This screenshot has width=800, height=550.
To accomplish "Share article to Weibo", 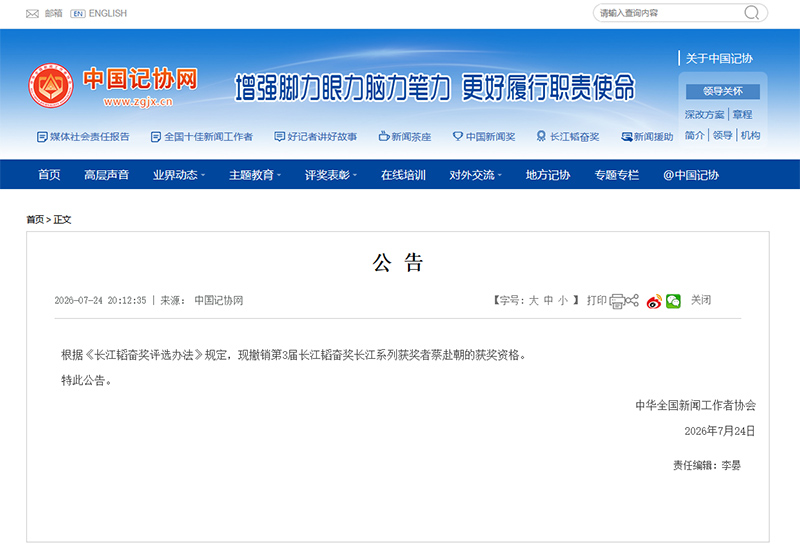I will (x=654, y=302).
